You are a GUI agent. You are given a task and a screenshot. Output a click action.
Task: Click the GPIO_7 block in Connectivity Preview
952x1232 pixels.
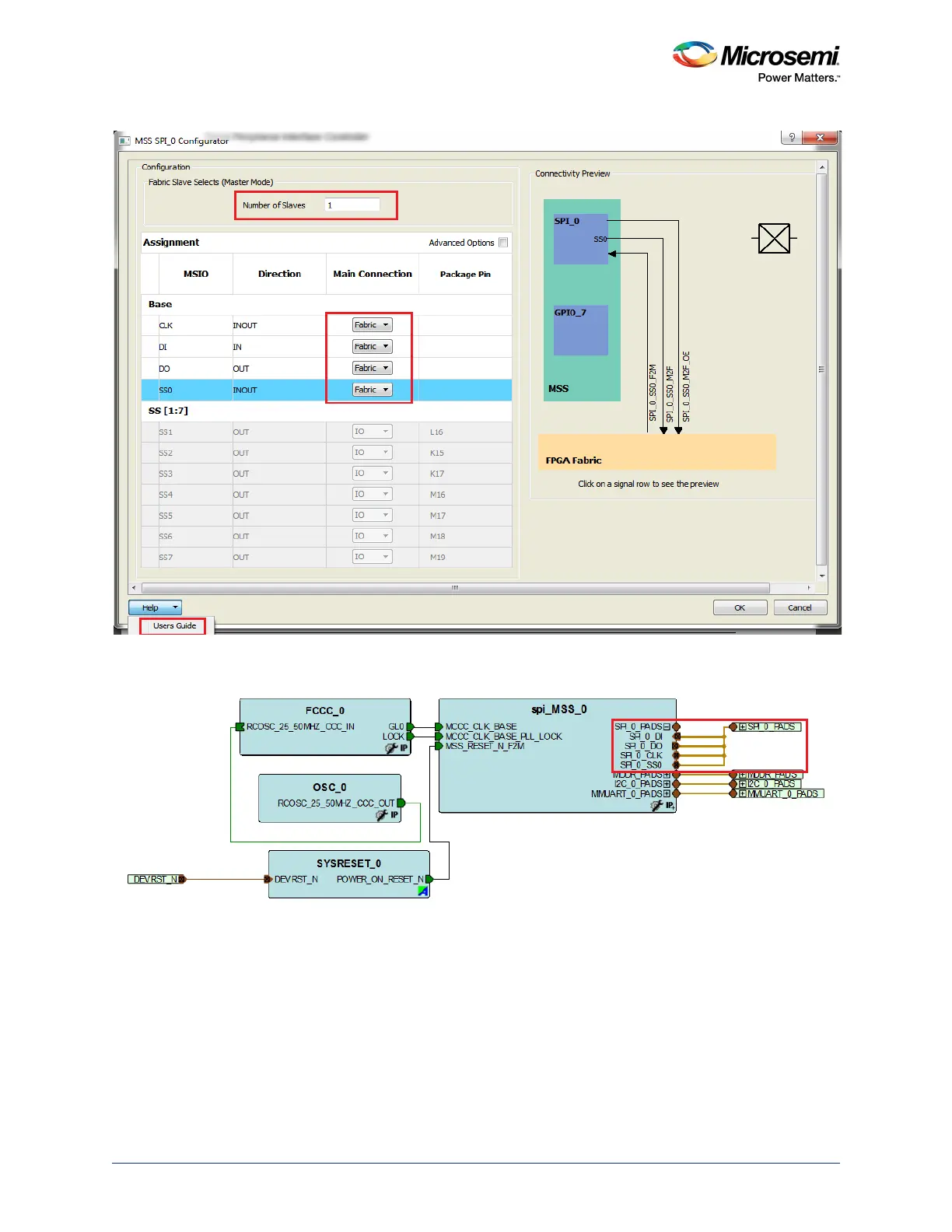point(581,331)
